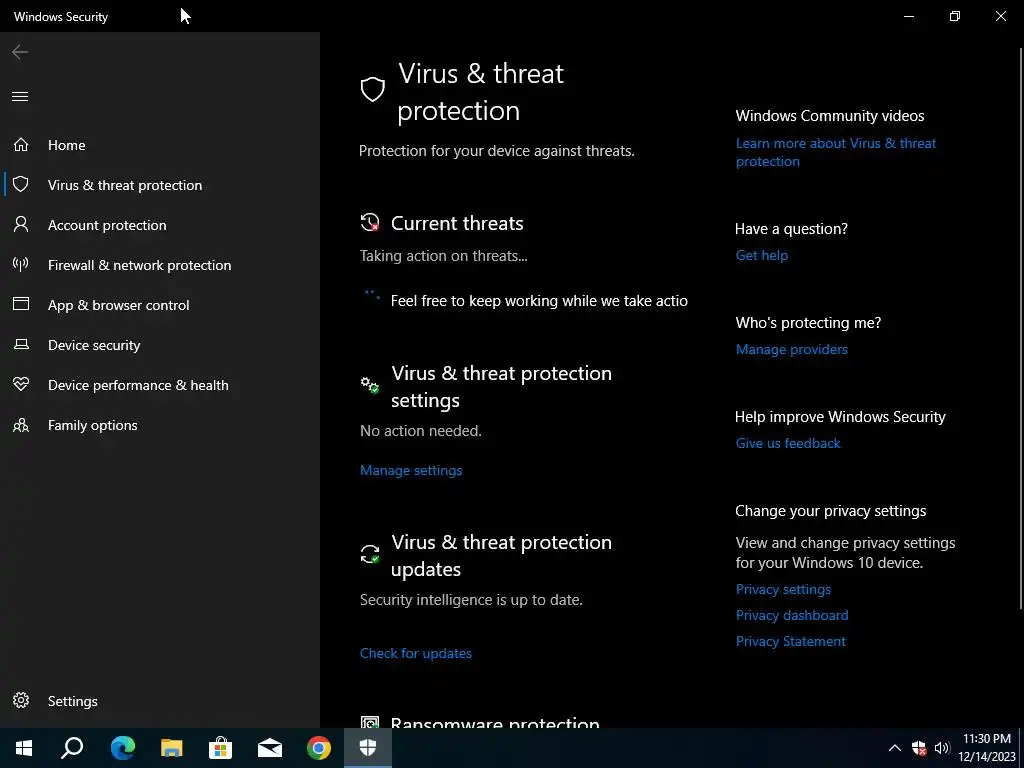Click the taskbar clock and date

[x=987, y=748]
